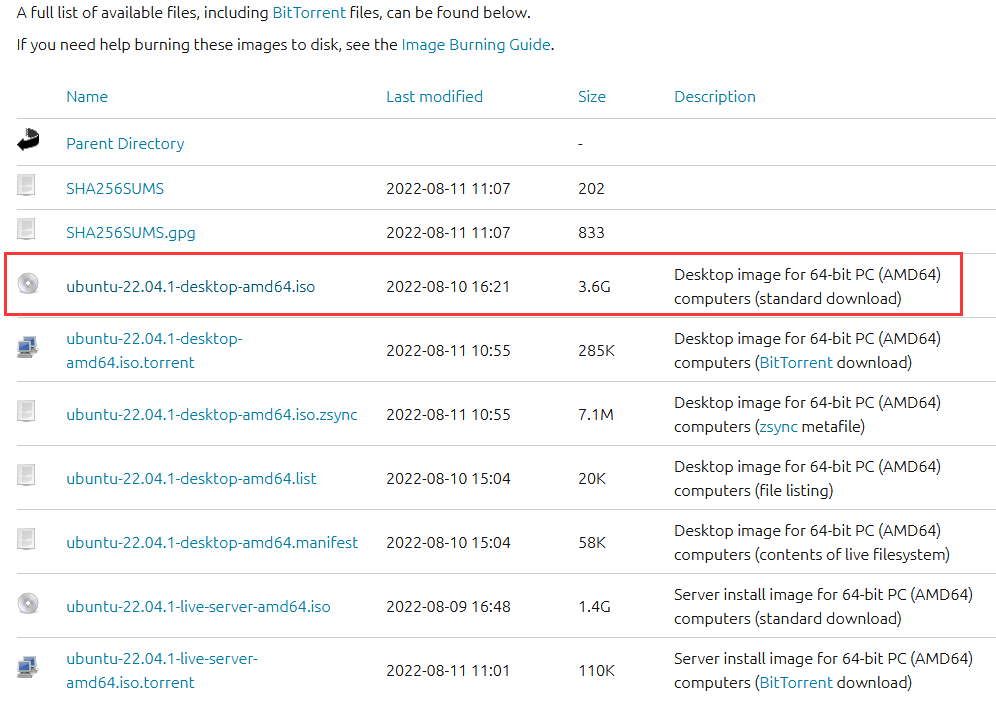
Task: Open ubuntu-22.04.1-desktop-amd64.list
Action: click(191, 479)
